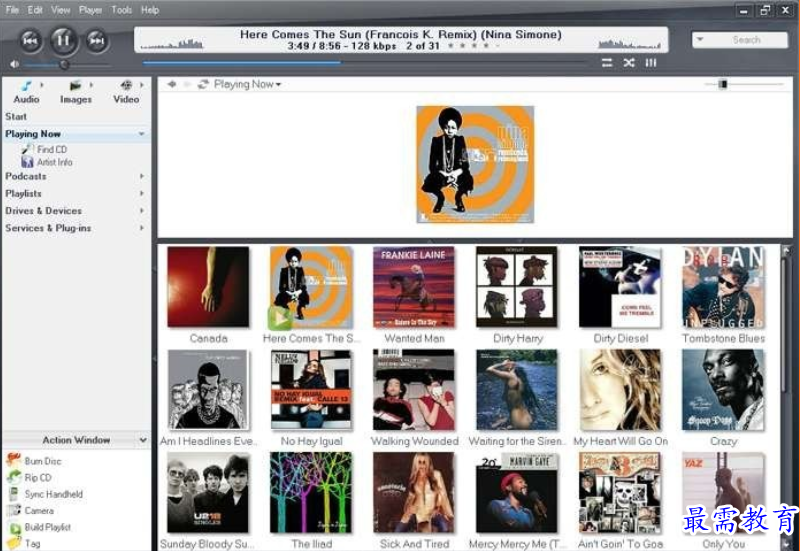Select Sick And Tired thumbnail
Image resolution: width=805 pixels, height=551 pixels.
tap(414, 492)
